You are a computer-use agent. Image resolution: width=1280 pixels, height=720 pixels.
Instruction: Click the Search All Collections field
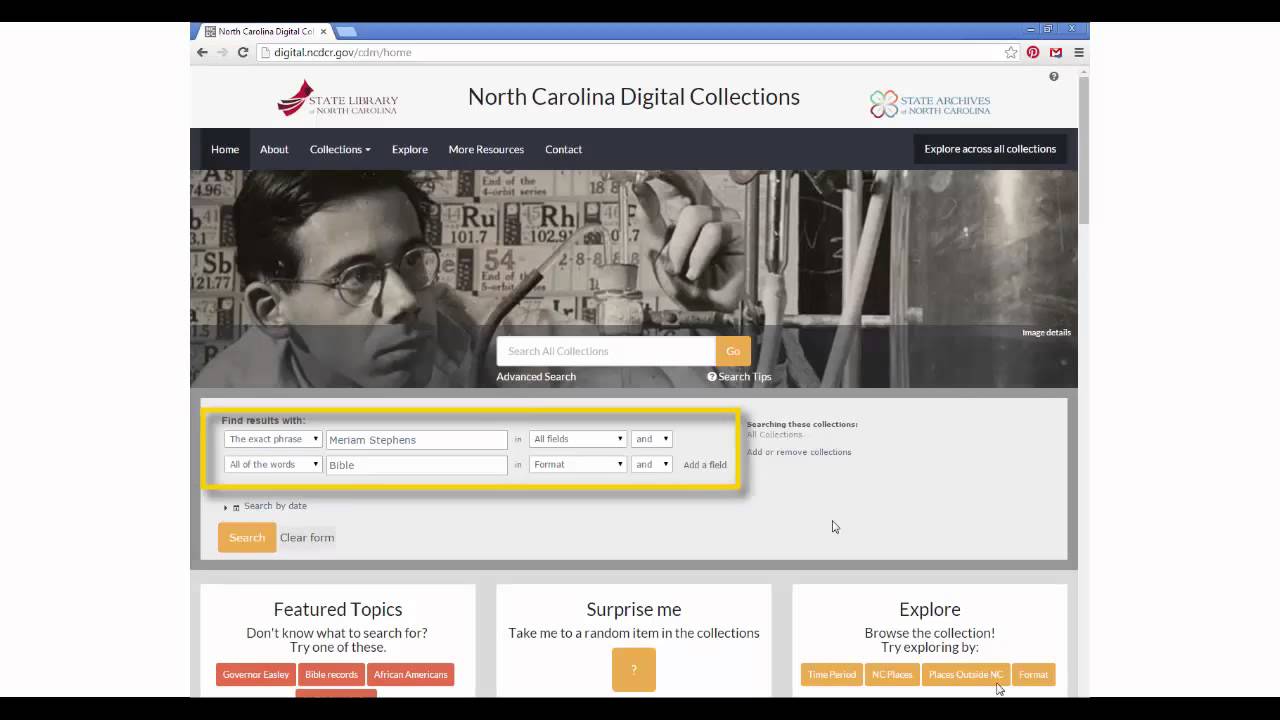606,351
